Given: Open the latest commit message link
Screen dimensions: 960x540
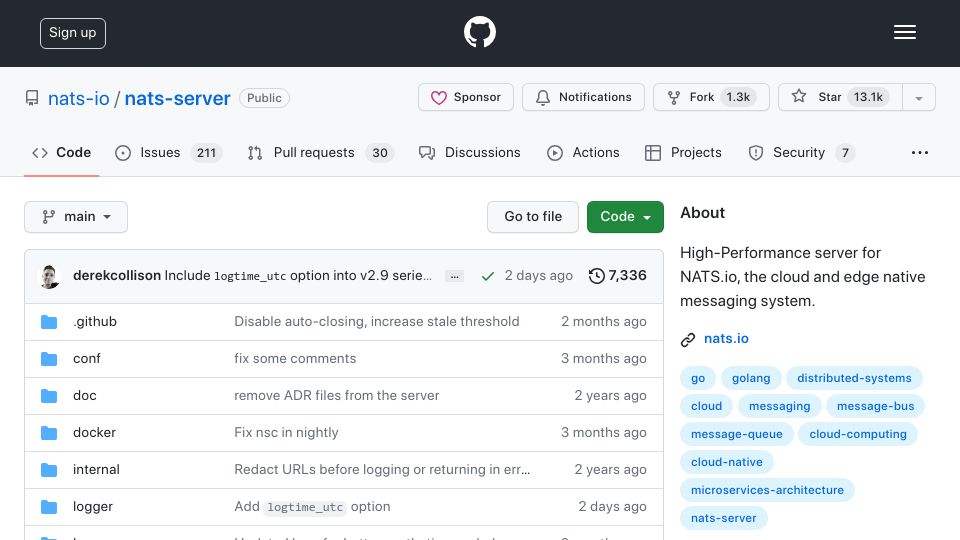Looking at the screenshot, I should pos(298,276).
